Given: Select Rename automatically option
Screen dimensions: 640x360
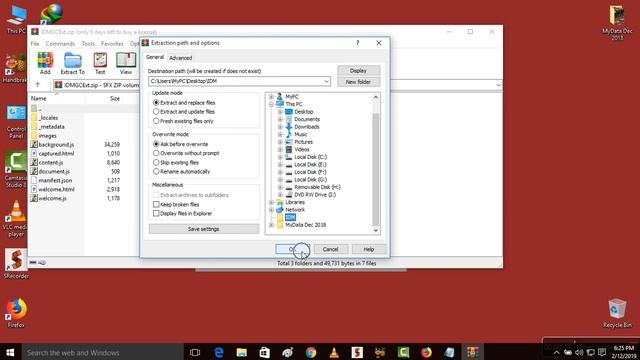Looking at the screenshot, I should [x=182, y=171].
